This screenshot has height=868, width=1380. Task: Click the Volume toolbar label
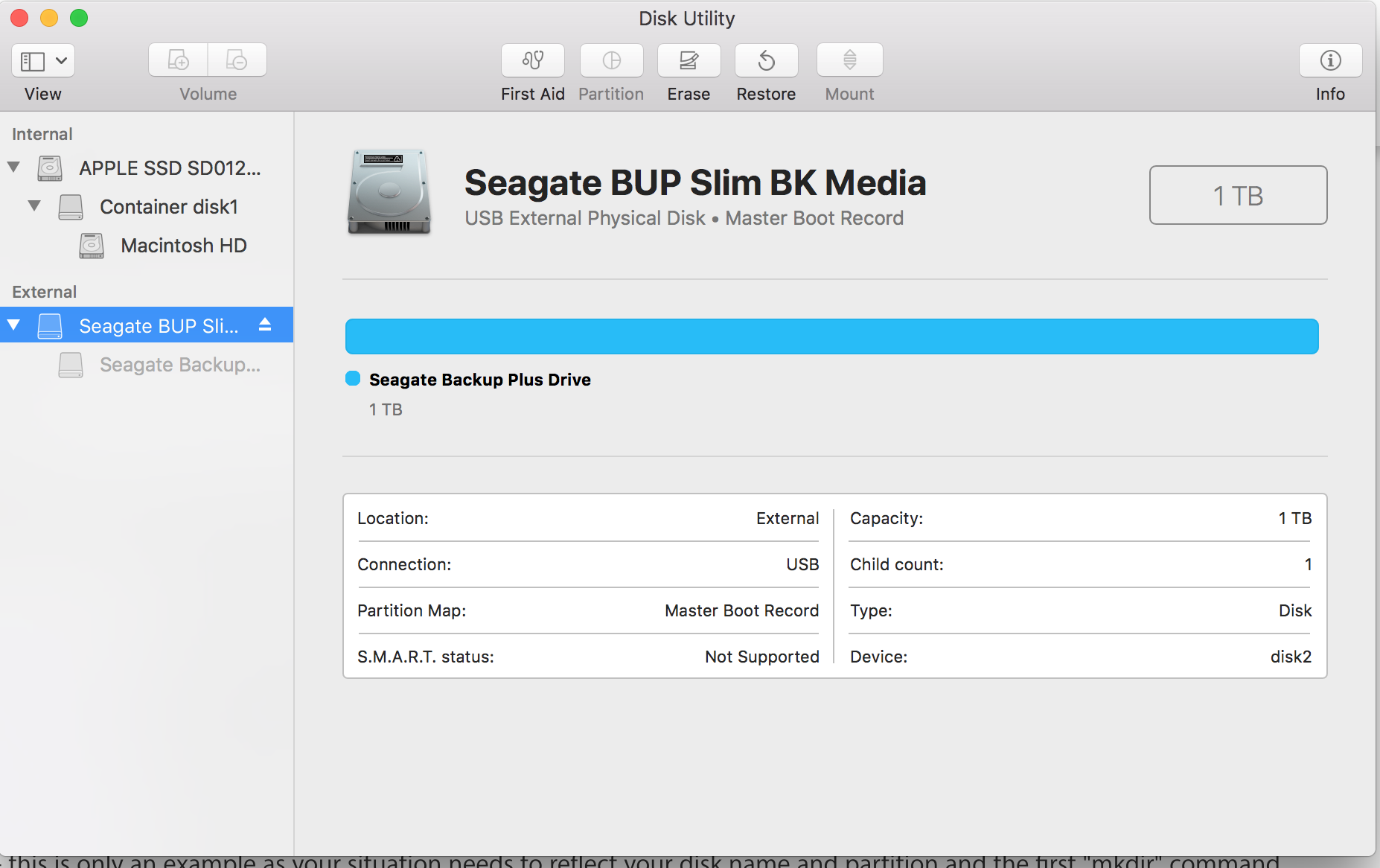(208, 94)
